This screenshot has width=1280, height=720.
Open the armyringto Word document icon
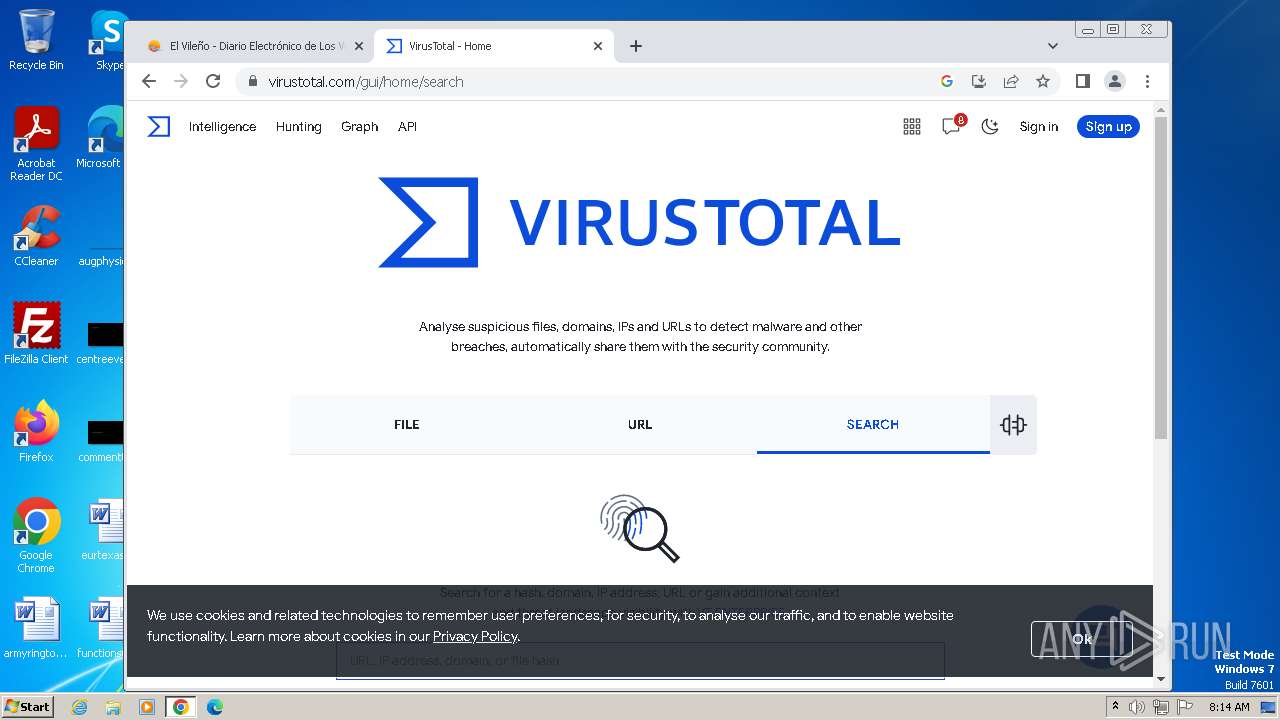(x=36, y=629)
